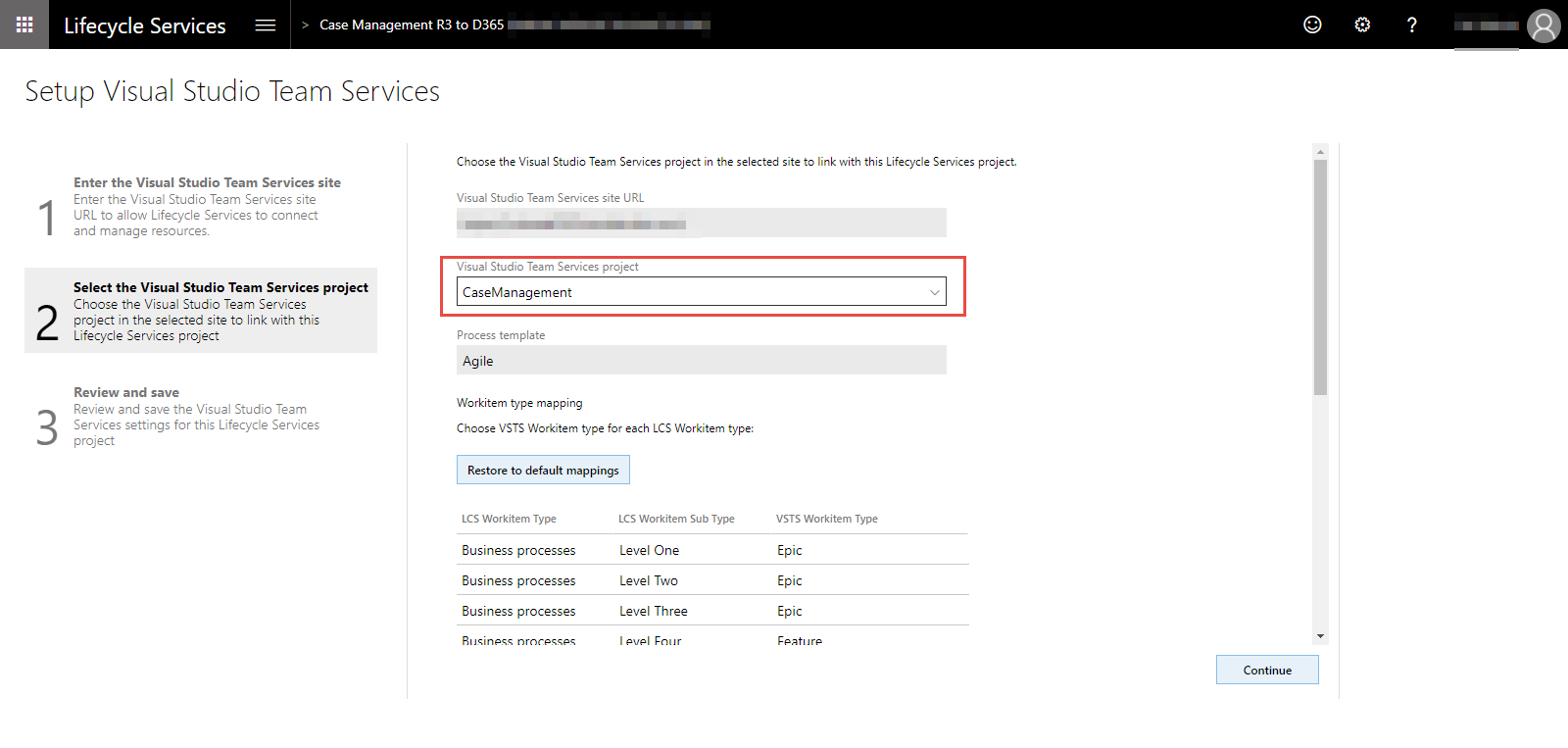Click the smiley feedback icon
The height and width of the screenshot is (748, 1568).
pos(1312,25)
